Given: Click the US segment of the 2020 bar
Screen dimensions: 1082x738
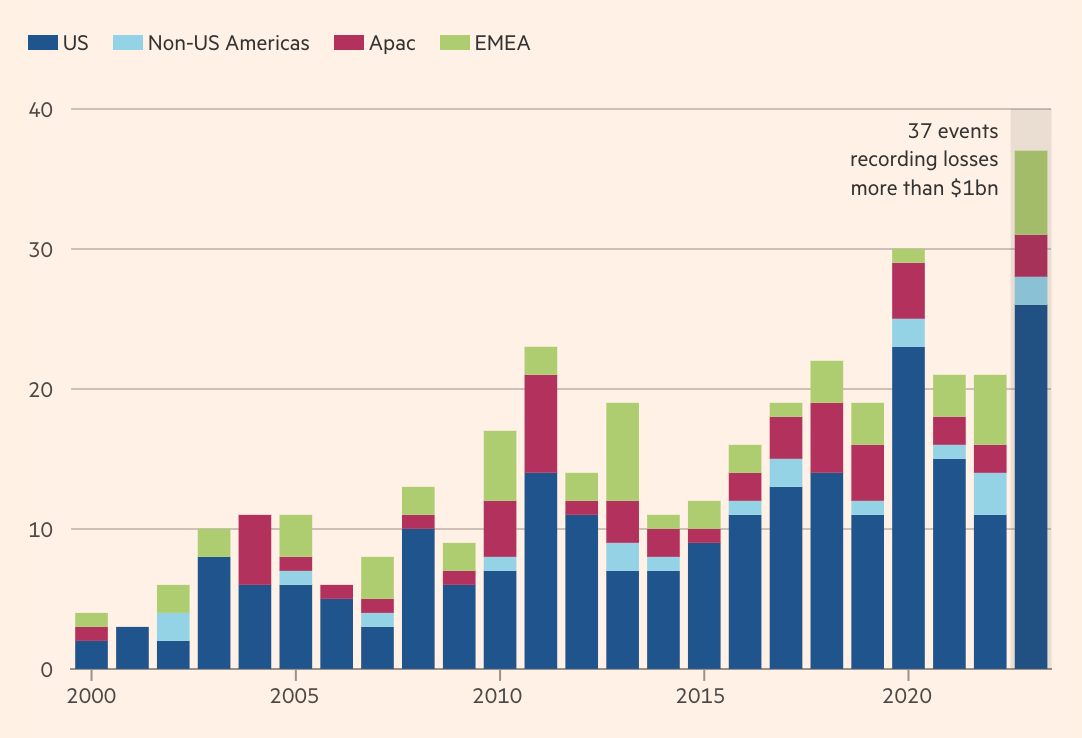Looking at the screenshot, I should [x=908, y=507].
